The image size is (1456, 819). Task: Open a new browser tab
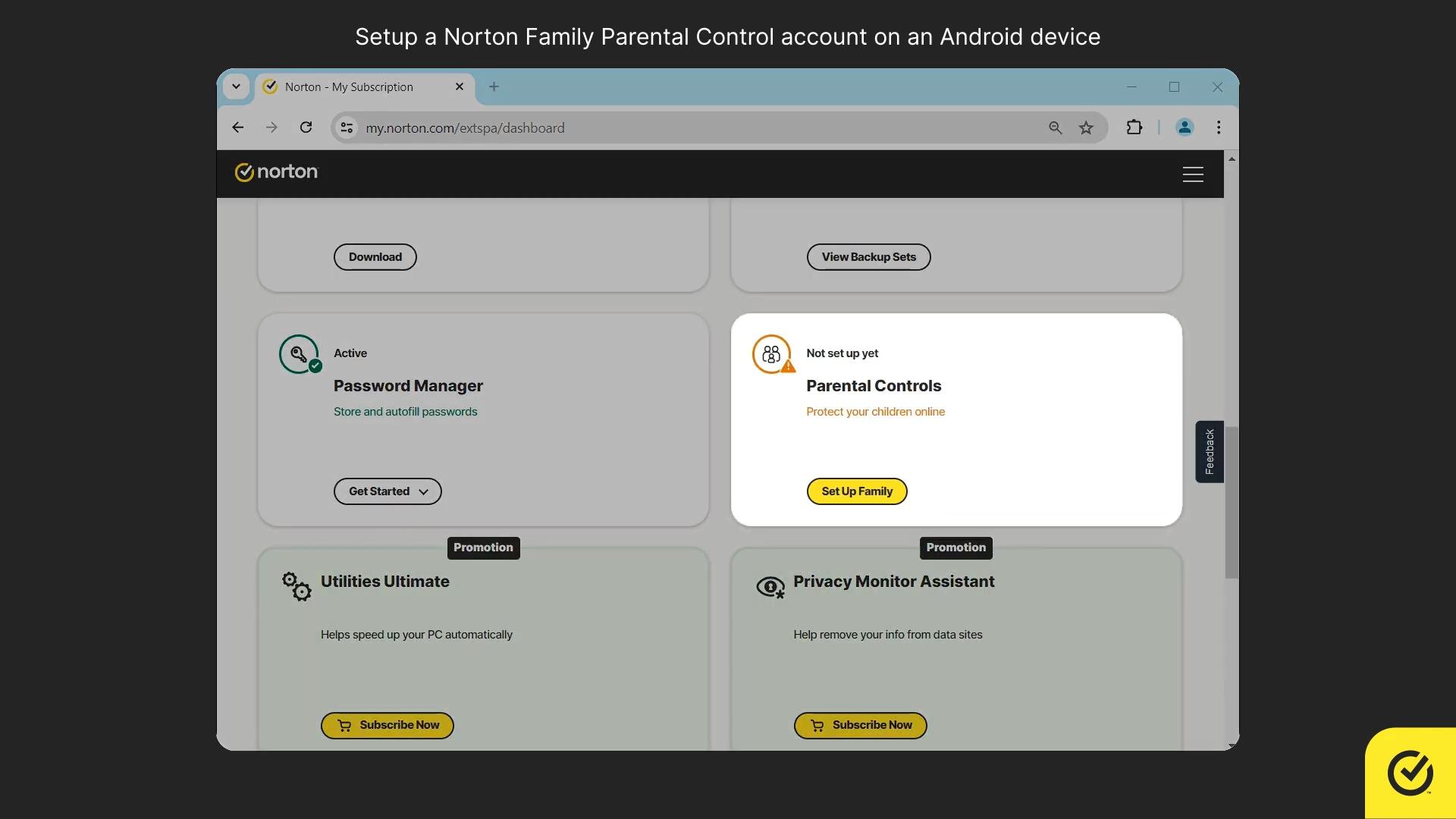coord(494,87)
